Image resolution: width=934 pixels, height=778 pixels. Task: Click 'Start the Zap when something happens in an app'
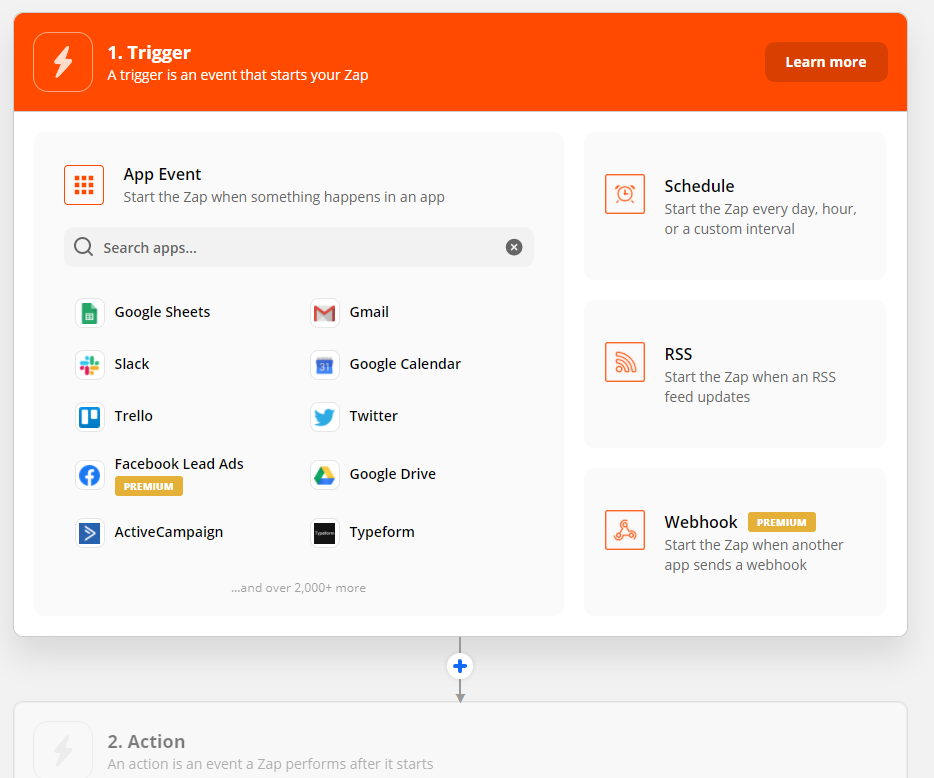click(284, 197)
